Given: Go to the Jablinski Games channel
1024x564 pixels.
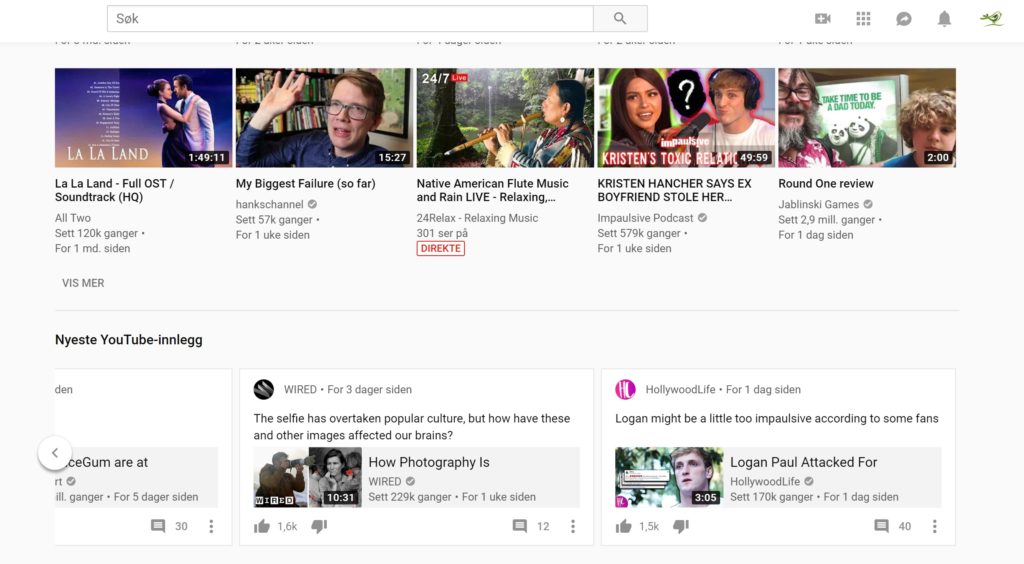Looking at the screenshot, I should tap(819, 204).
